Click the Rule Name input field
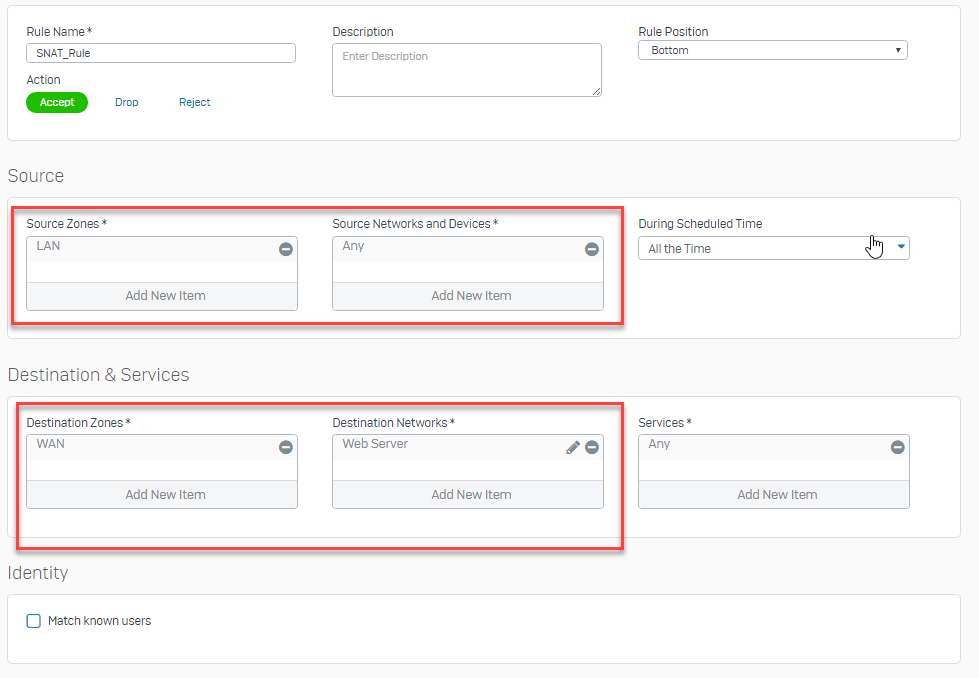 [161, 53]
